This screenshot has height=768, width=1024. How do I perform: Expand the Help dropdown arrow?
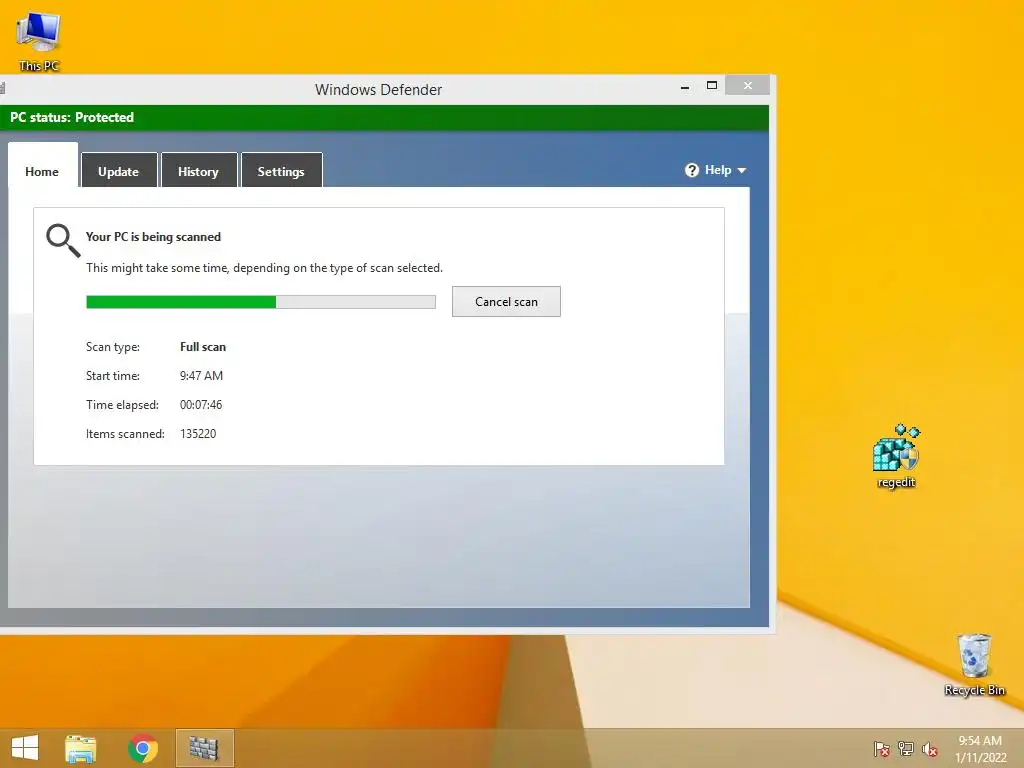741,170
